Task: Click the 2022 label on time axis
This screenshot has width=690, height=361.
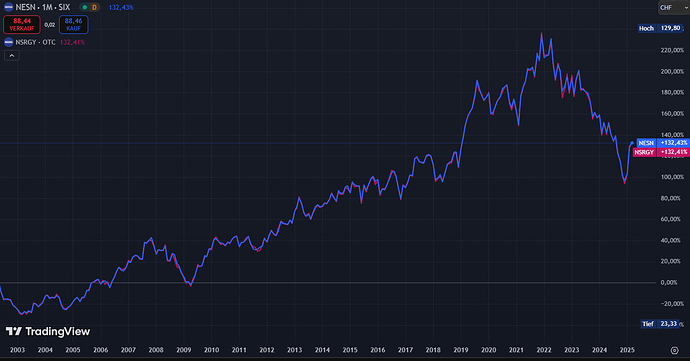Action: pos(544,350)
